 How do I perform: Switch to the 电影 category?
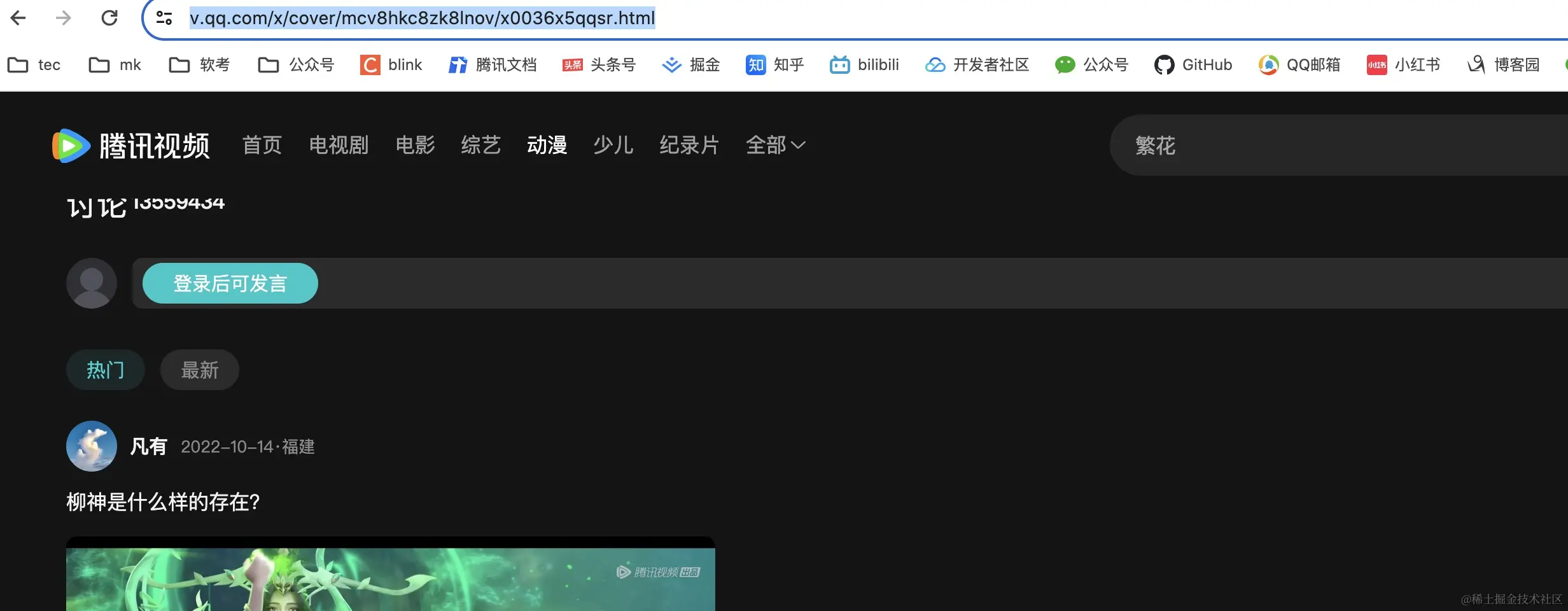pos(415,145)
